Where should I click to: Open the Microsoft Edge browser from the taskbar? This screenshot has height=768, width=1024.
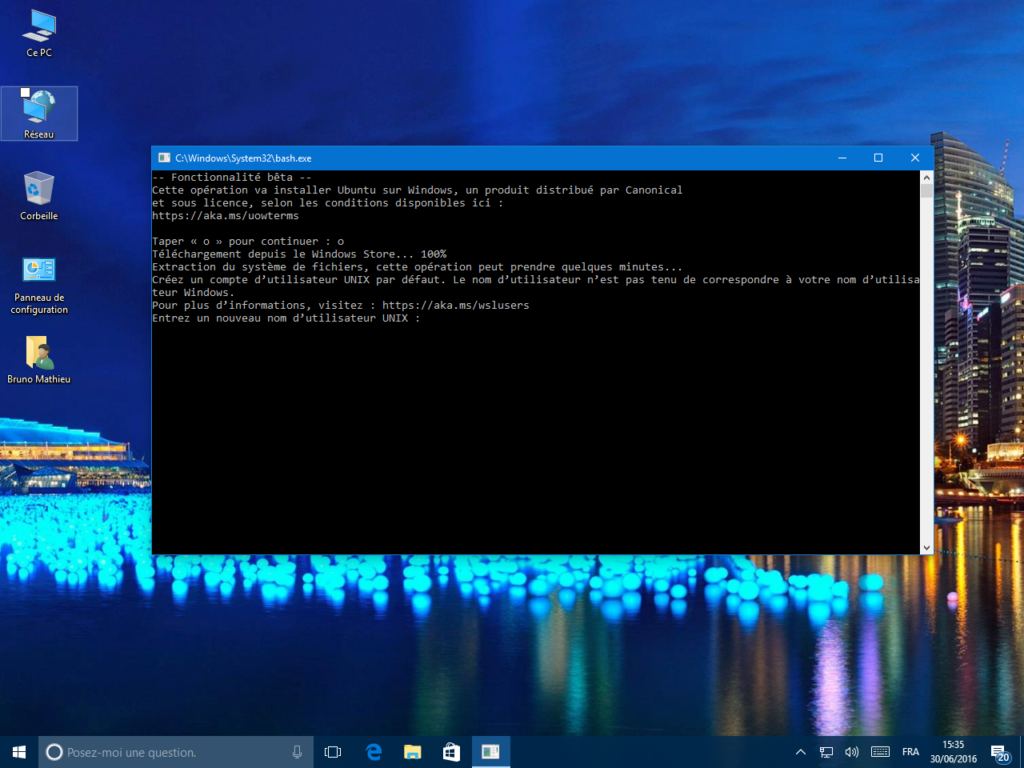372,751
